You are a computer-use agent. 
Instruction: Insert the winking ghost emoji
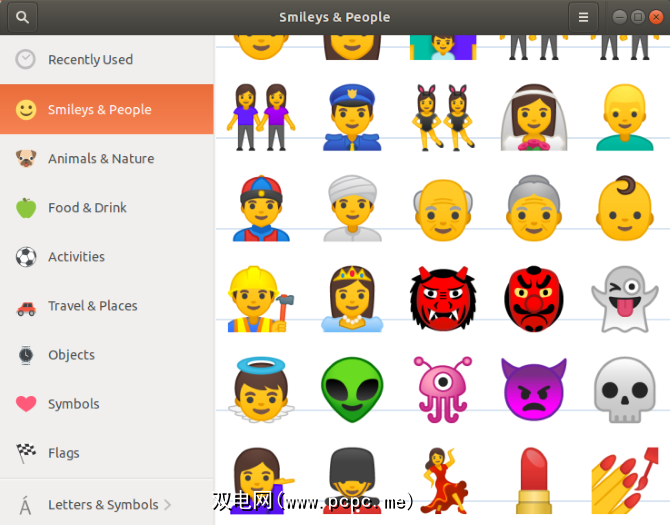click(625, 299)
